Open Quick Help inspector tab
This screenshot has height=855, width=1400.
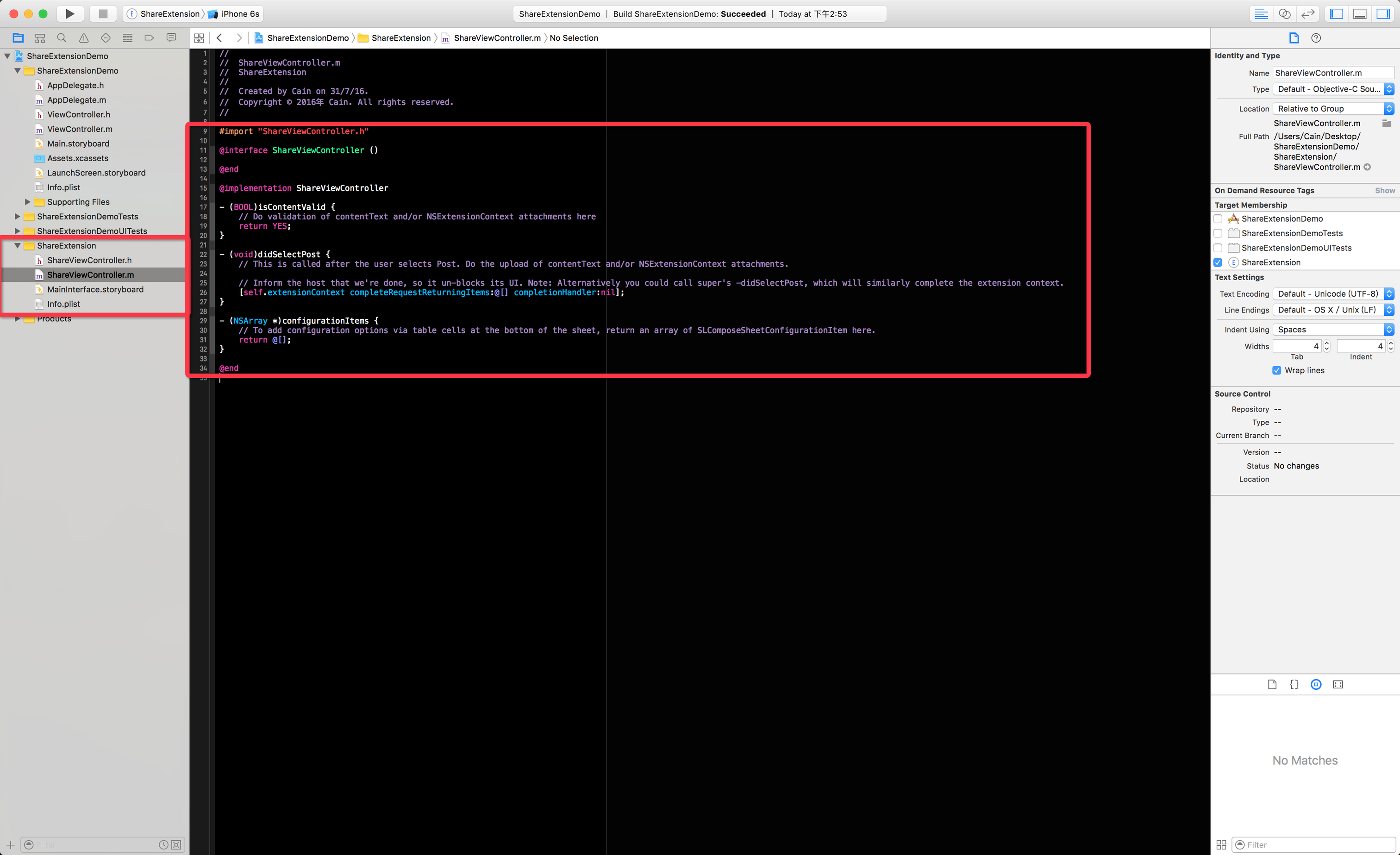tap(1316, 38)
